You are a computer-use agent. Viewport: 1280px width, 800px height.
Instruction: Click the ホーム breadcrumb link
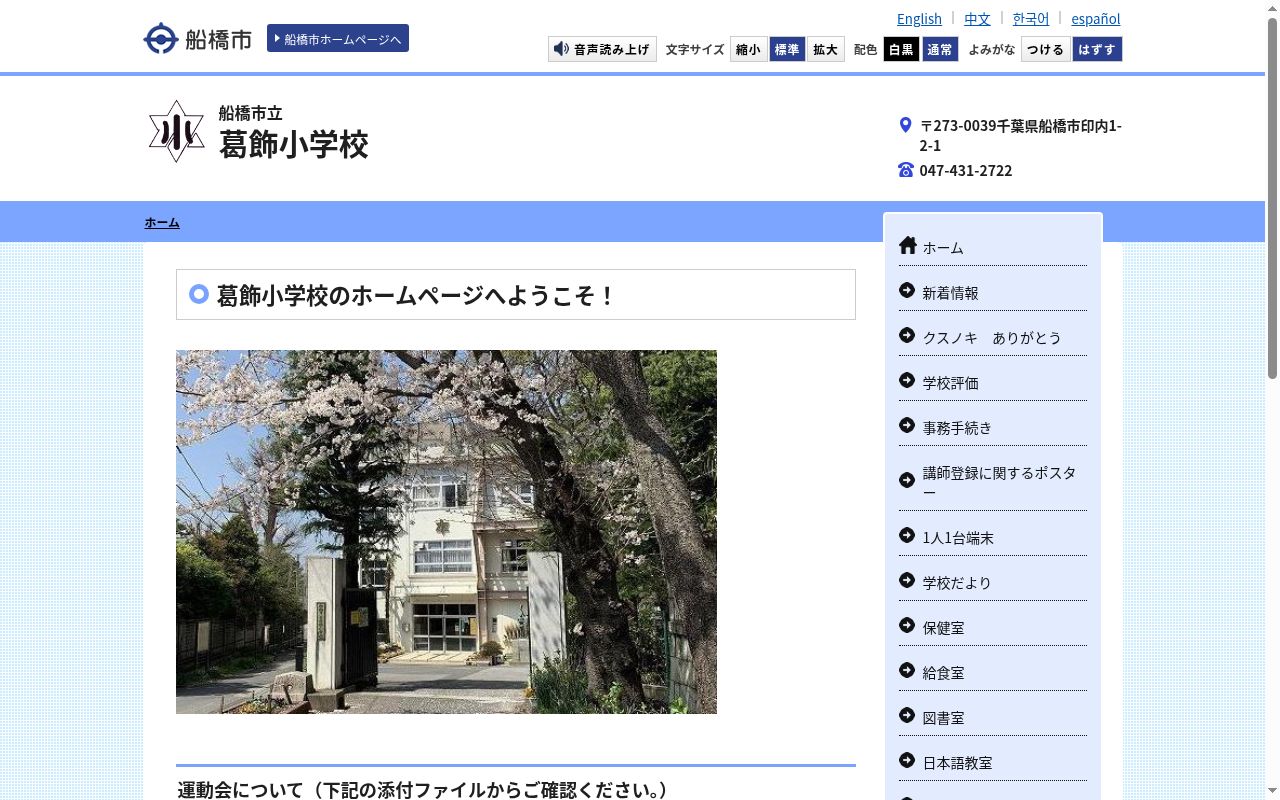162,222
